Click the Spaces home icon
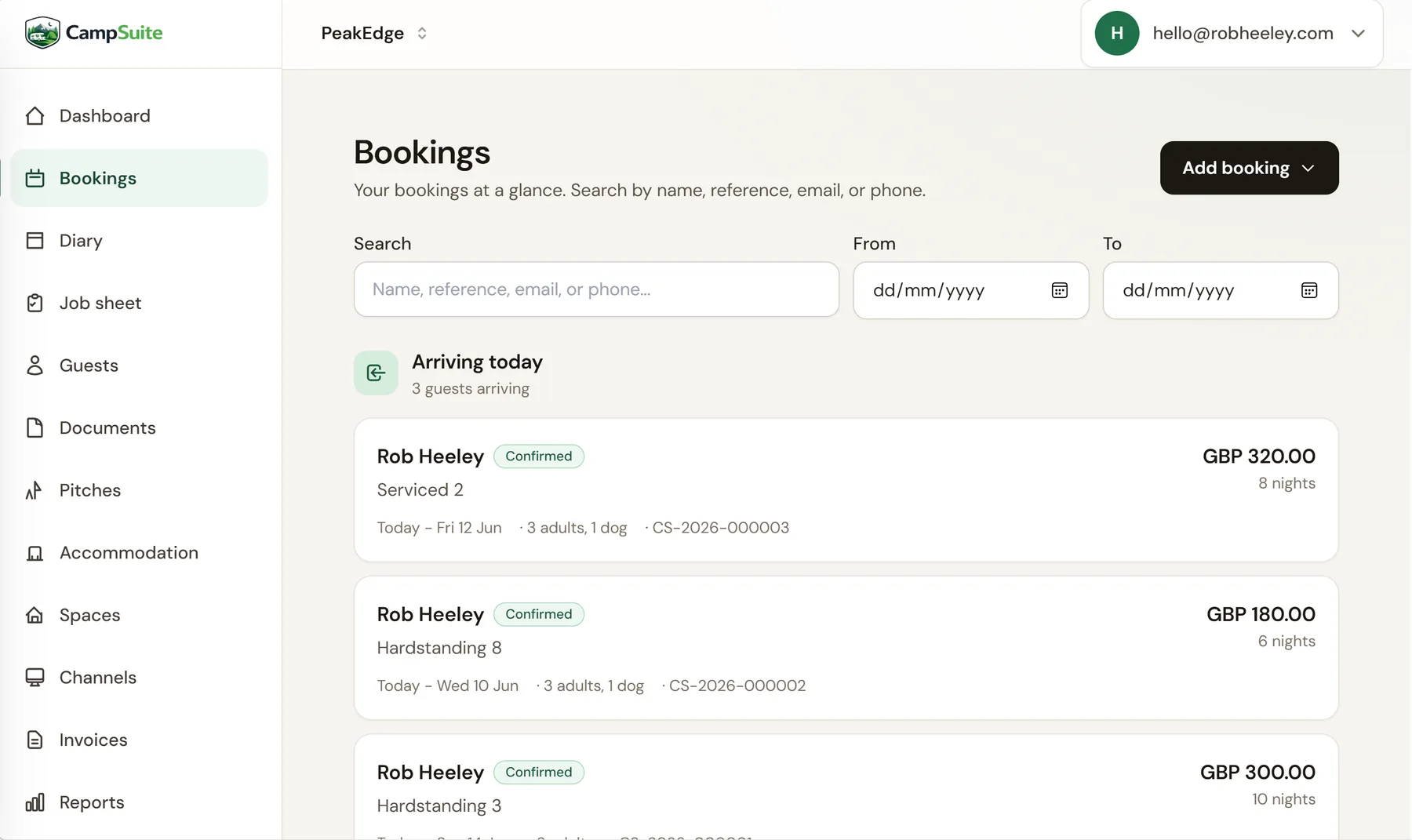The height and width of the screenshot is (840, 1412). 35,615
